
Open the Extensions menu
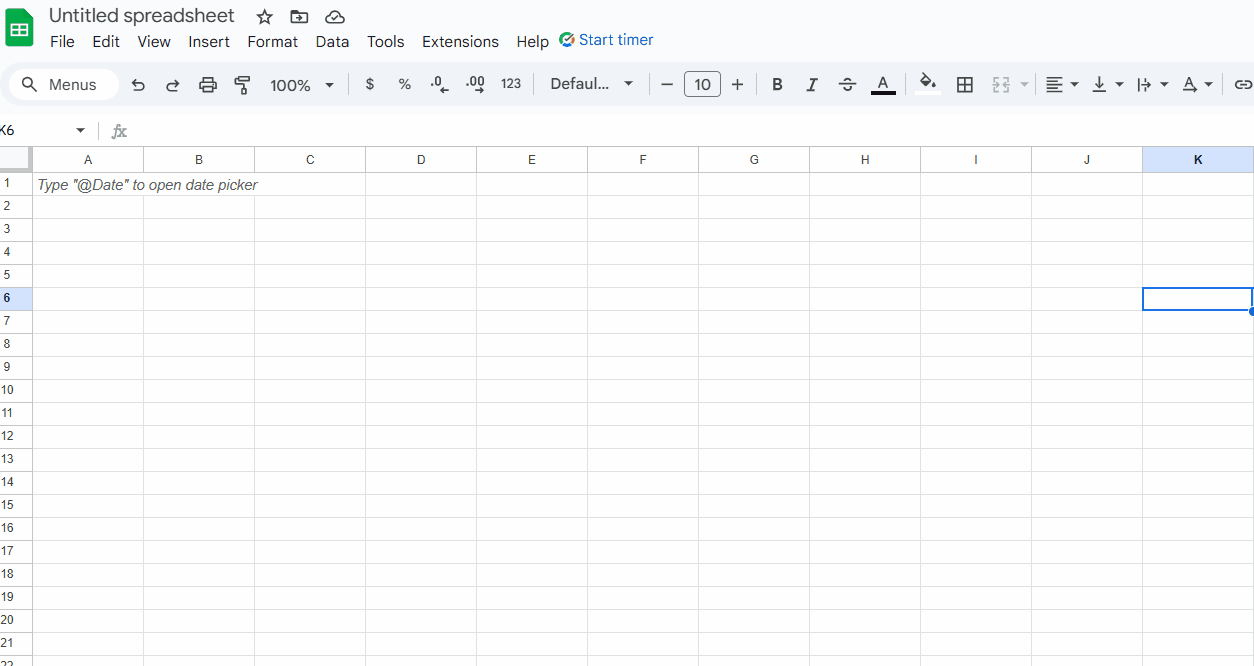coord(460,42)
